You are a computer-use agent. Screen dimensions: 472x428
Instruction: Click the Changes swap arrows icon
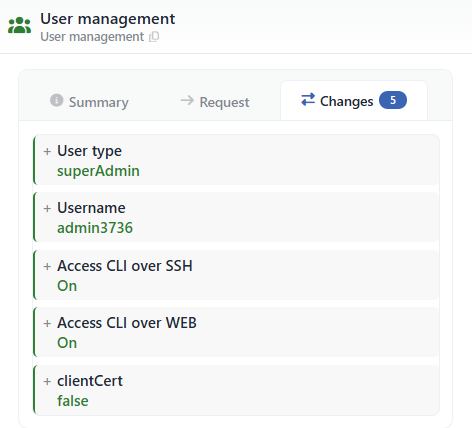click(308, 100)
